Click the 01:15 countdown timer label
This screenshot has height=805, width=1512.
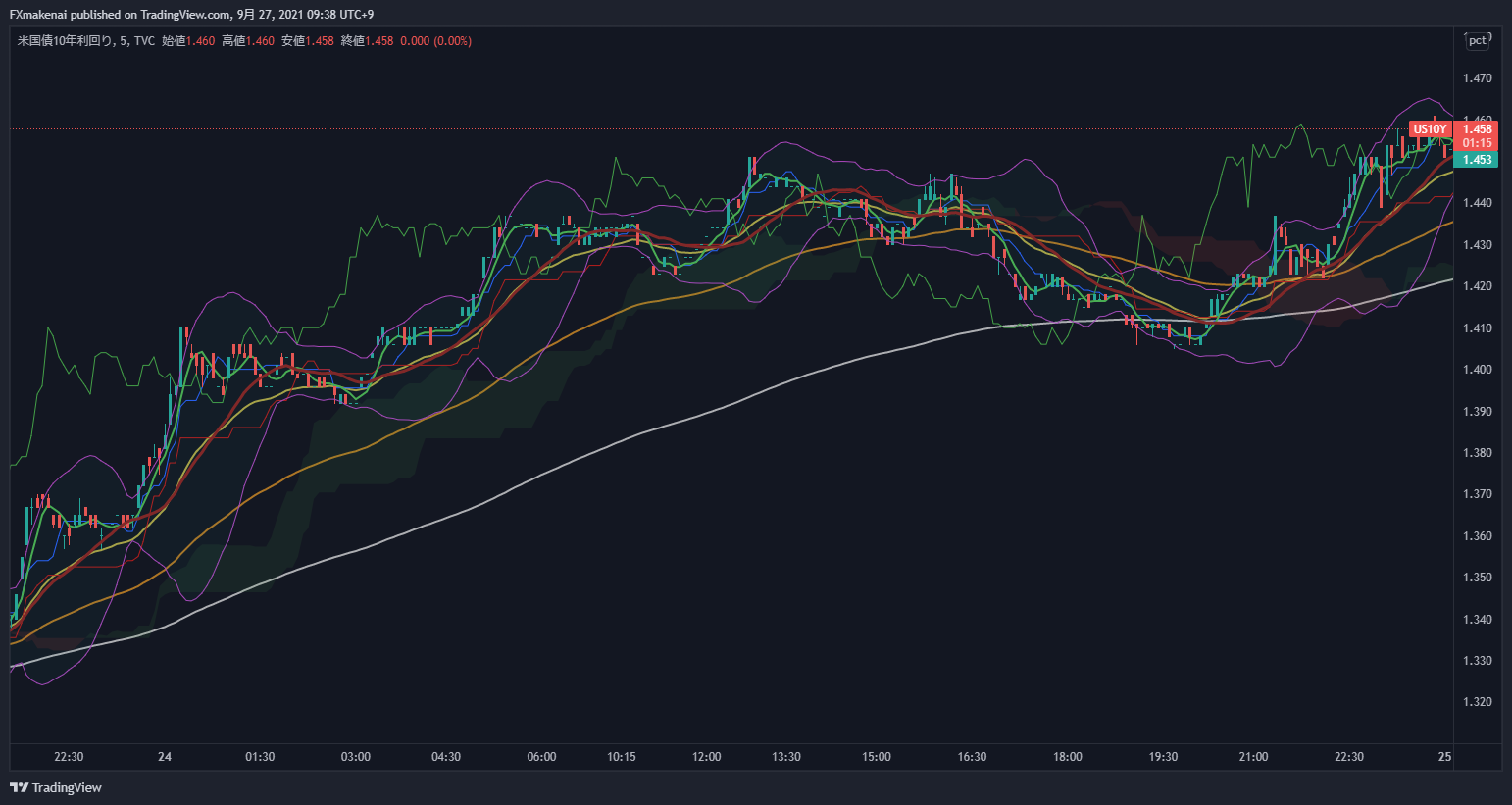tap(1477, 143)
